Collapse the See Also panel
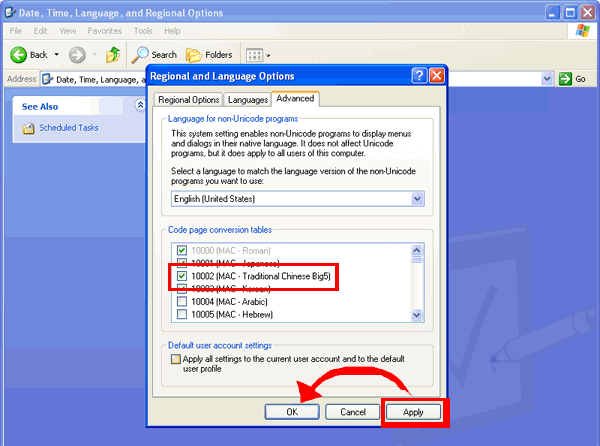Image resolution: width=600 pixels, height=446 pixels. pos(139,105)
